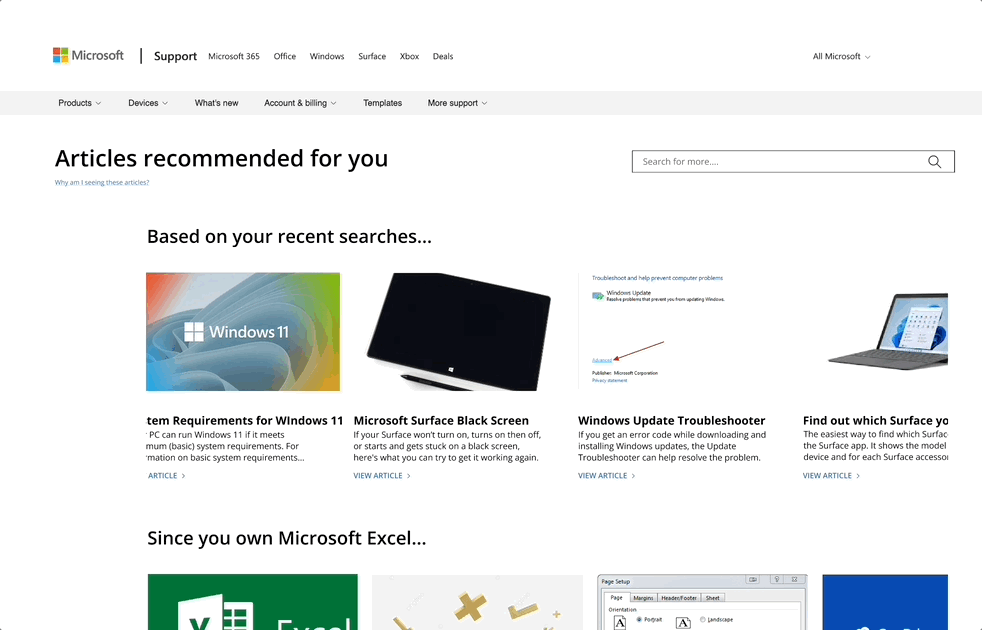Screen dimensions: 982x630
Task: Select the Landscape radio button
Action: [x=701, y=620]
